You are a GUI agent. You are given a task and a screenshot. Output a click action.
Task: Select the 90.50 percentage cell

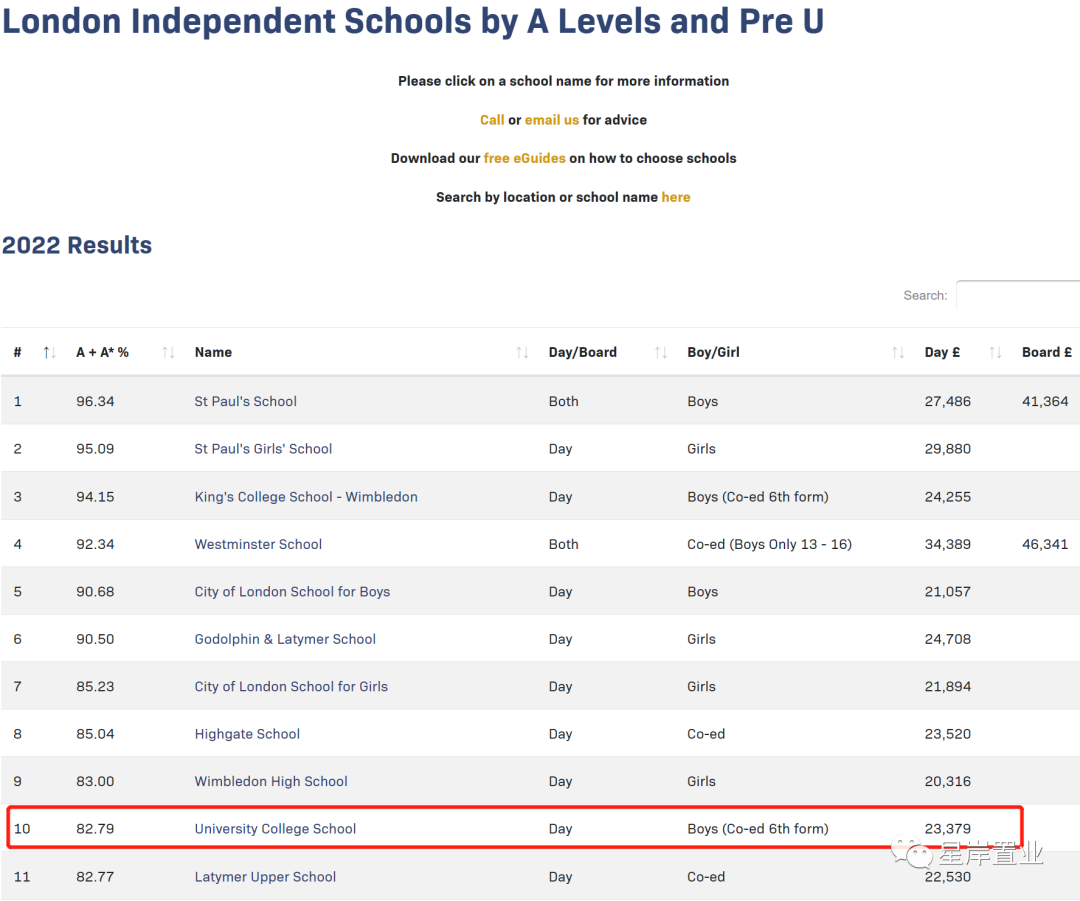pos(95,640)
